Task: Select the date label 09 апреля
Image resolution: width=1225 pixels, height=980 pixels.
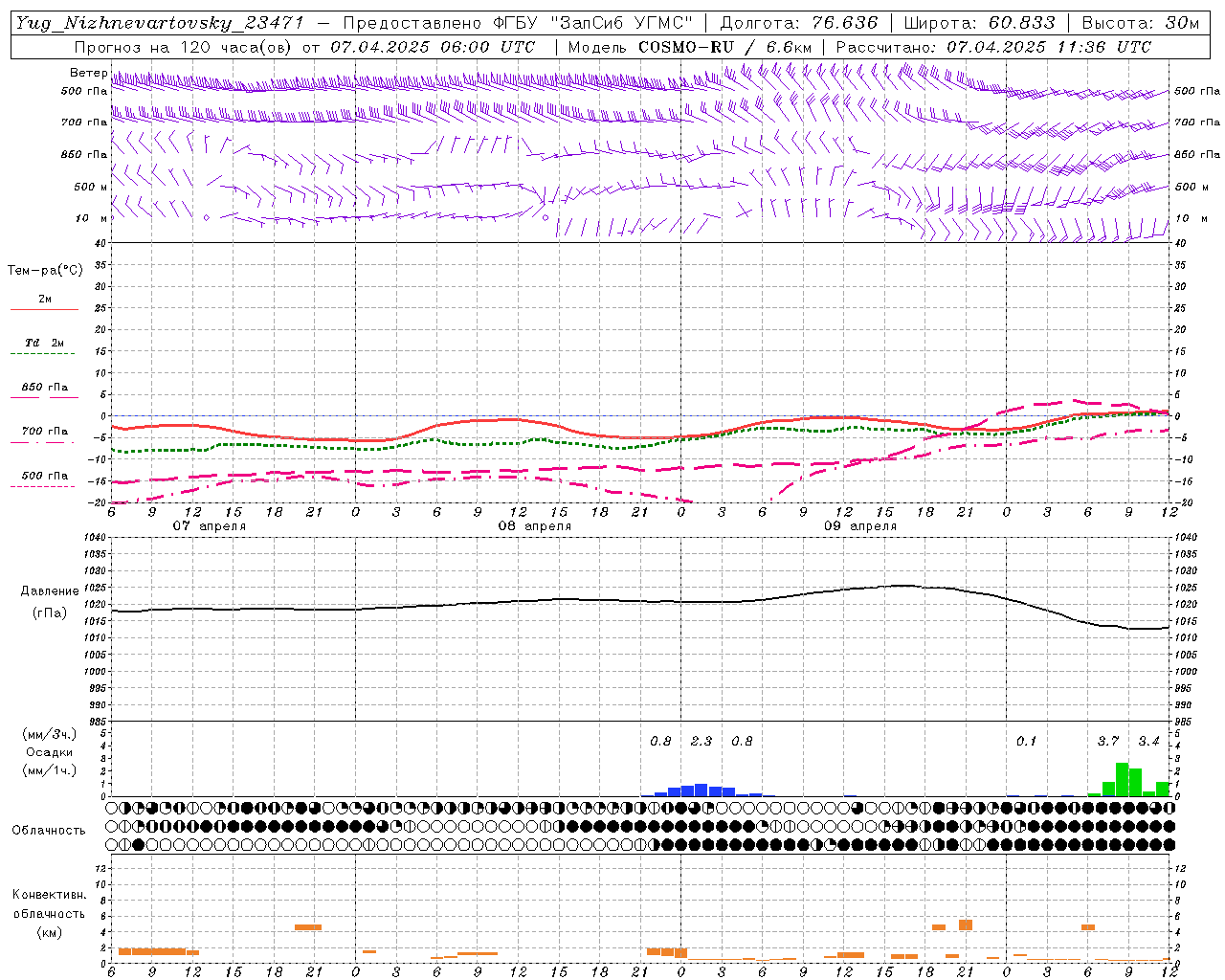Action: tap(860, 526)
